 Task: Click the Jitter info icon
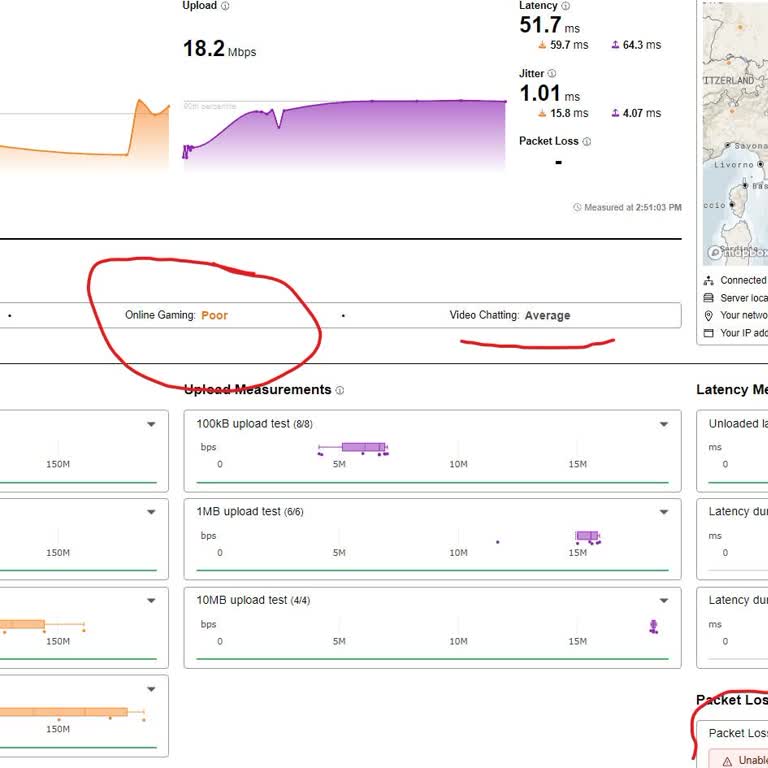pos(552,74)
